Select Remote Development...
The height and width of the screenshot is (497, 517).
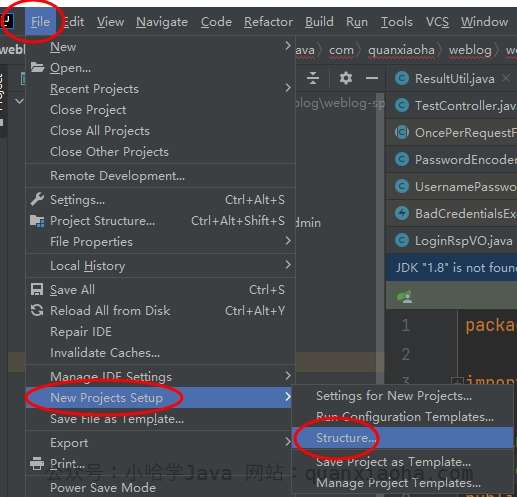(160, 176)
